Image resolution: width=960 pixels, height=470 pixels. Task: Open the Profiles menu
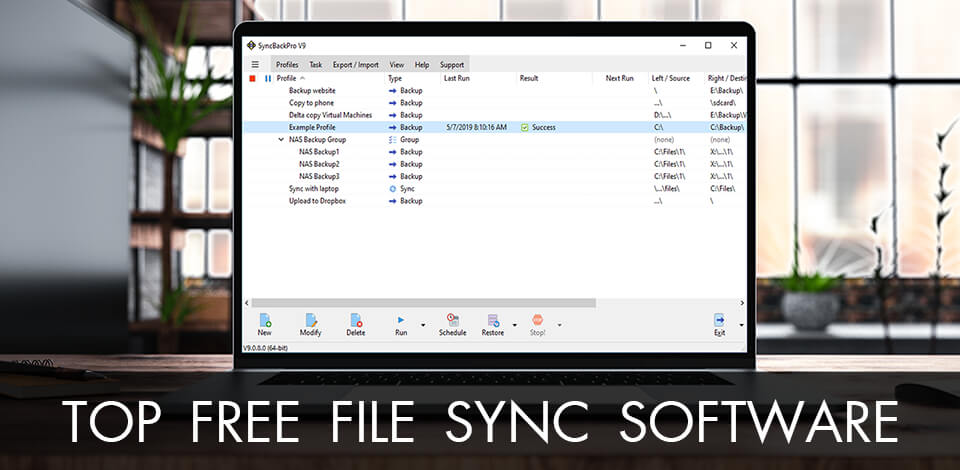pyautogui.click(x=287, y=64)
